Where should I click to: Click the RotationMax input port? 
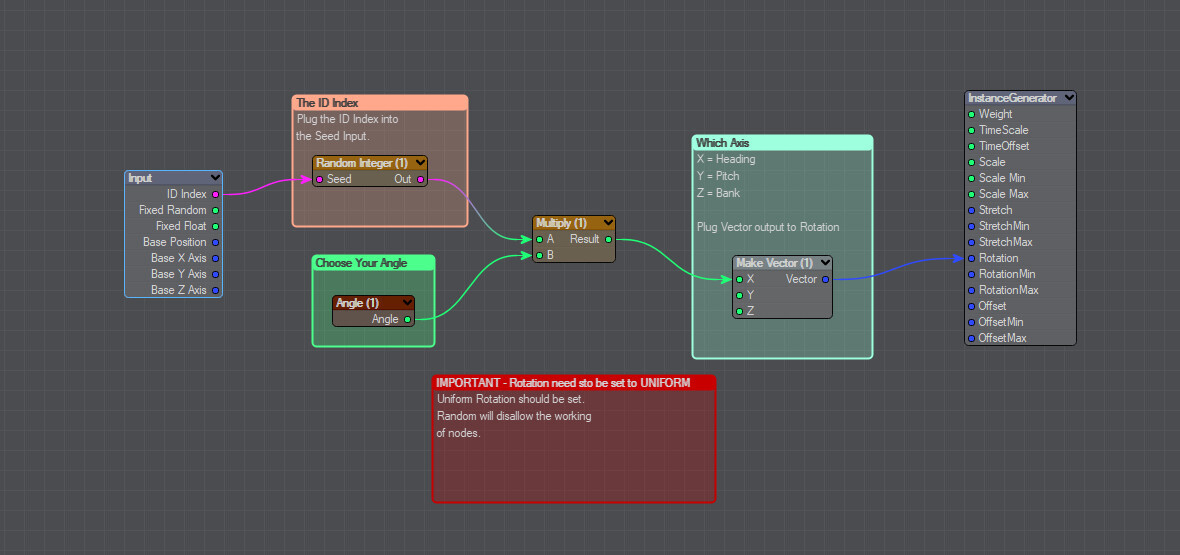972,290
